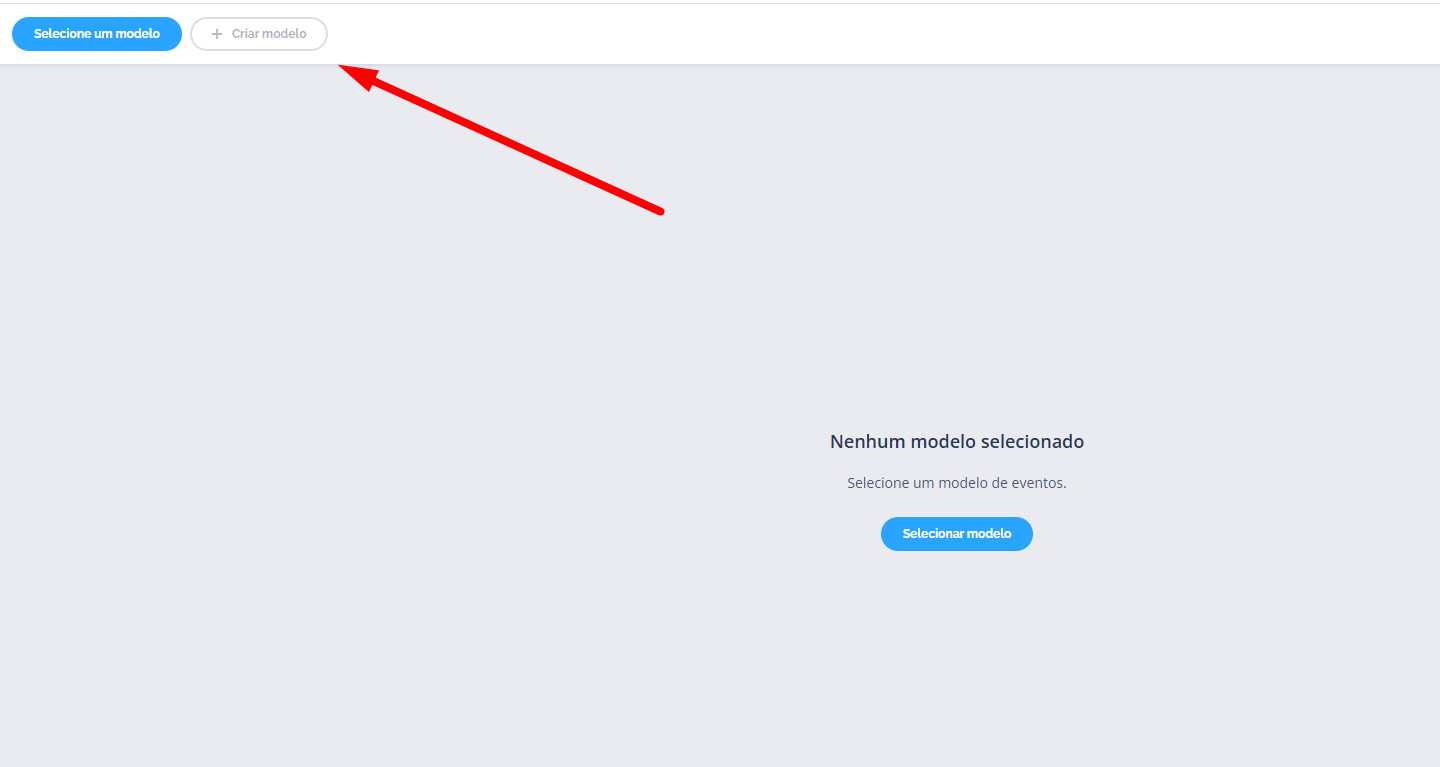Screen dimensions: 1440x767
Task: Click the tail end of the red arrow
Action: click(x=660, y=211)
